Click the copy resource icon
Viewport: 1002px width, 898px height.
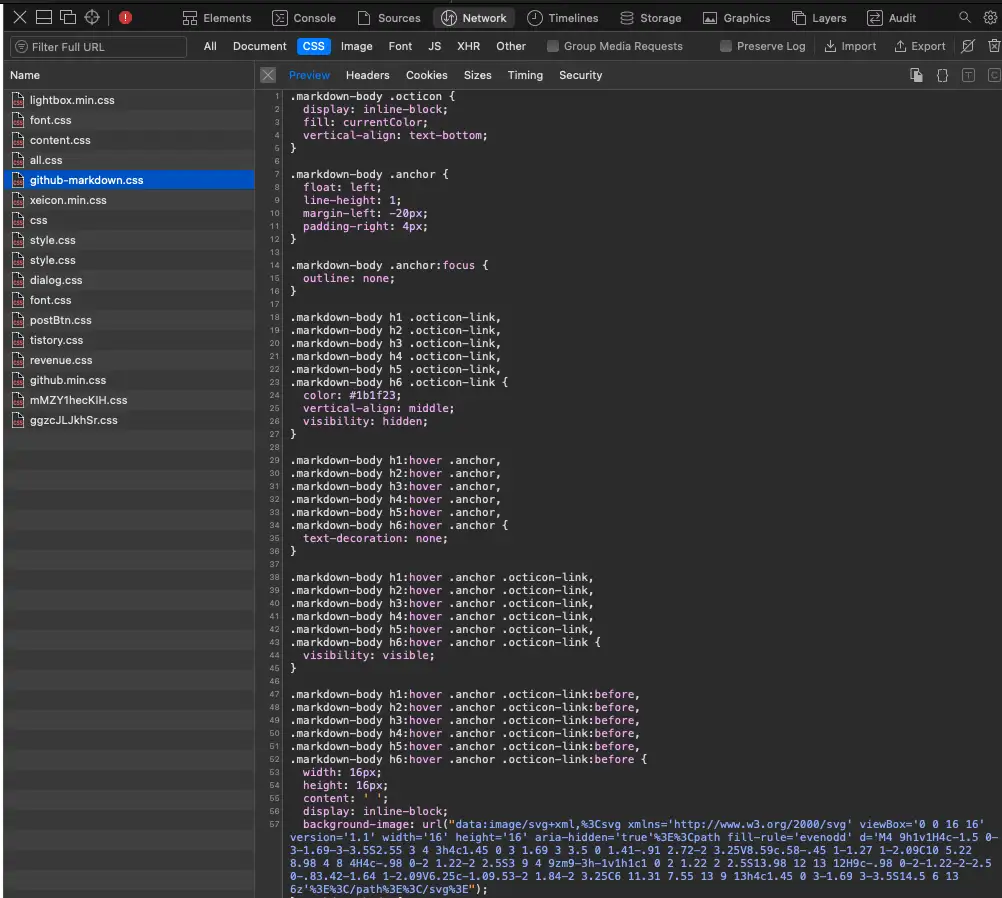[x=916, y=75]
